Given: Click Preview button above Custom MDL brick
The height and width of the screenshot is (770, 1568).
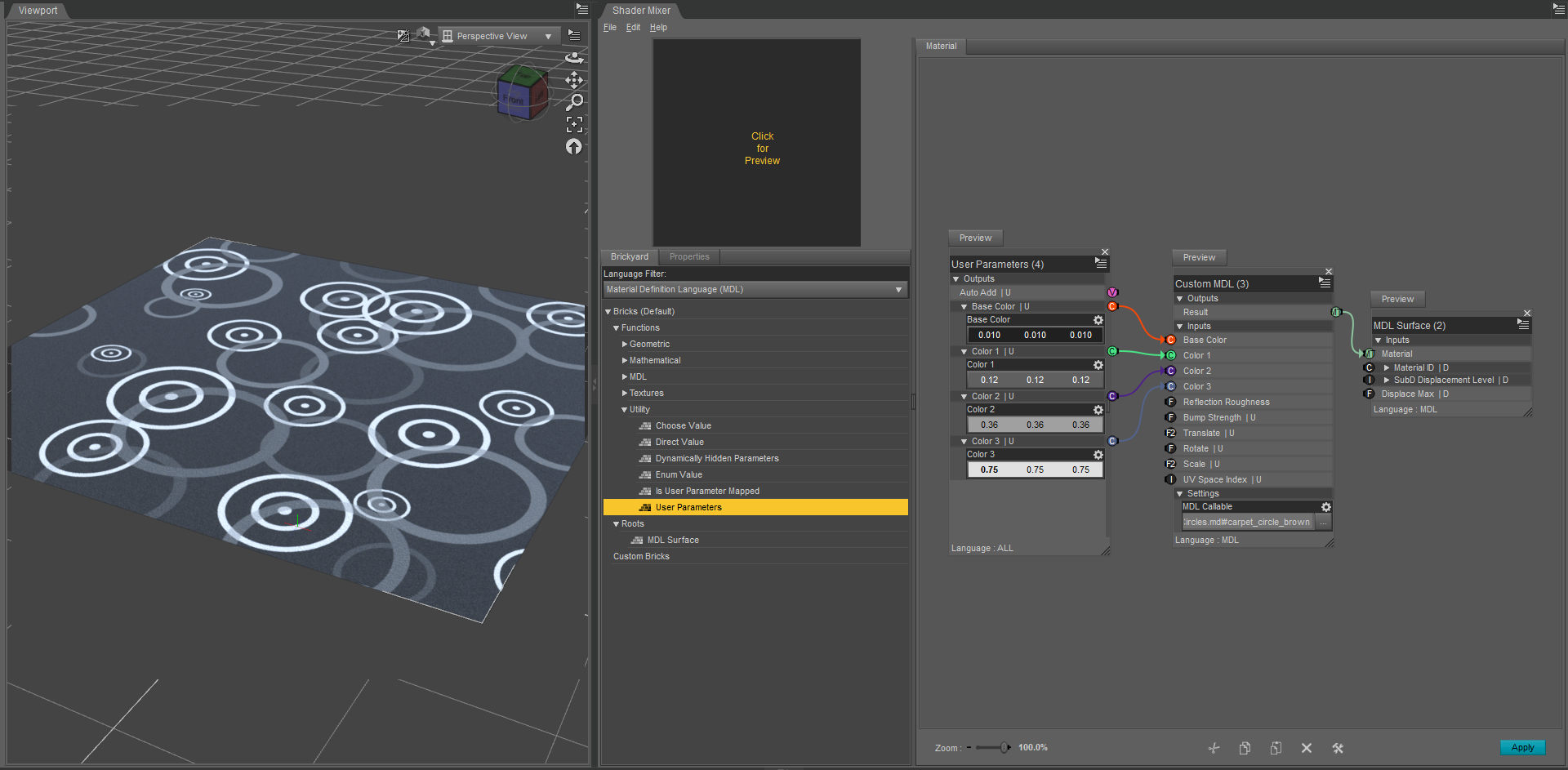Looking at the screenshot, I should pyautogui.click(x=1199, y=258).
